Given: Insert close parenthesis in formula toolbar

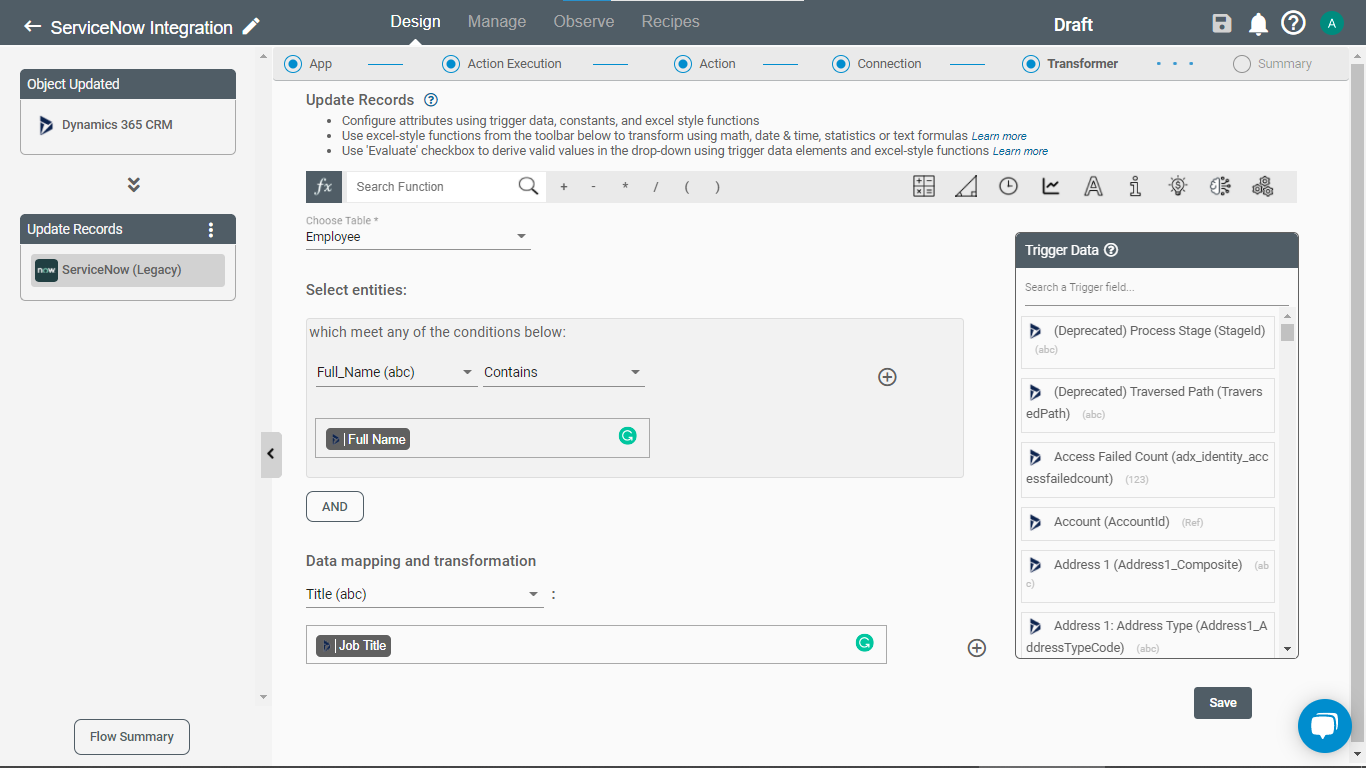Looking at the screenshot, I should pyautogui.click(x=717, y=187).
